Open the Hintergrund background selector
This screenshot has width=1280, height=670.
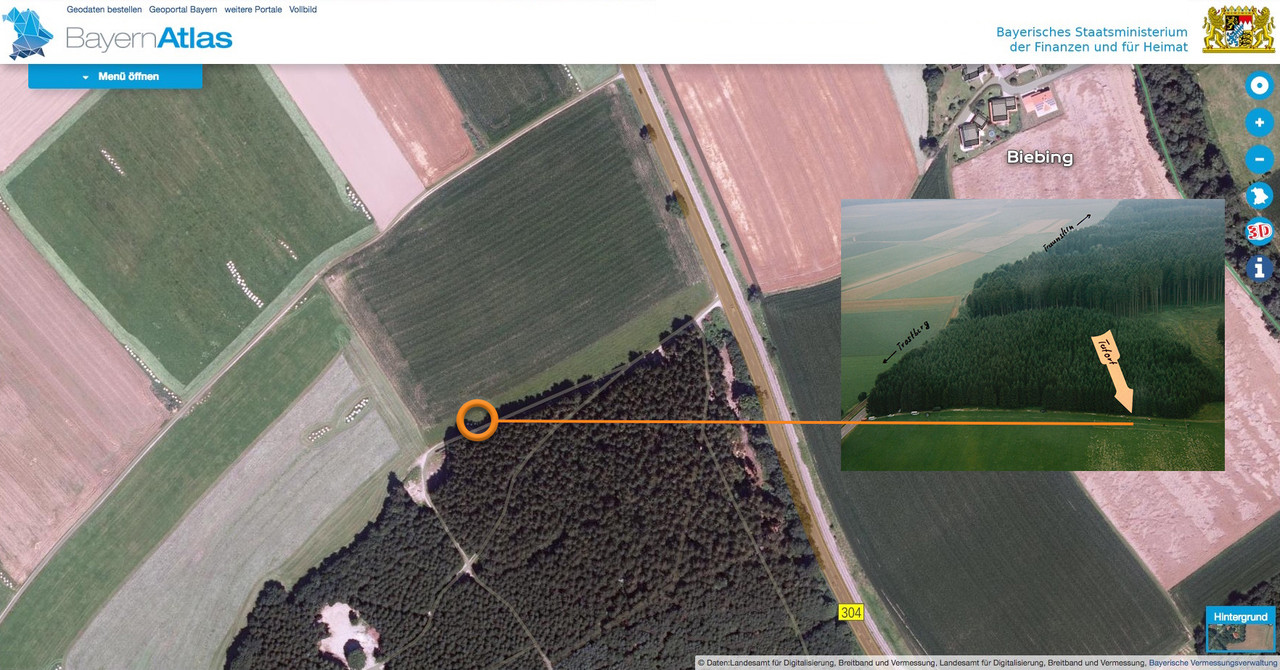[x=1240, y=630]
